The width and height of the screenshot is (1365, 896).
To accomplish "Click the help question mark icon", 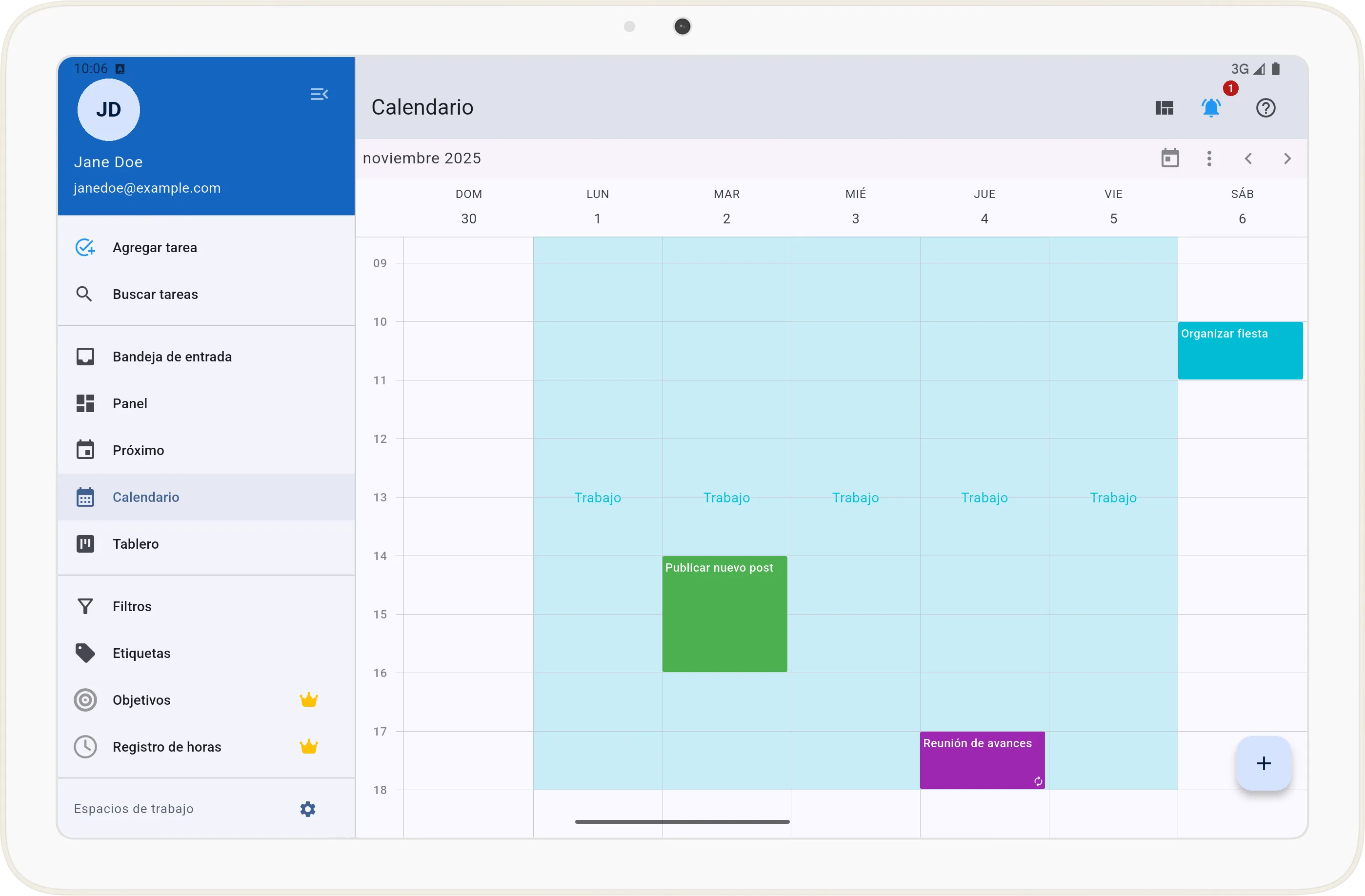I will pyautogui.click(x=1266, y=108).
